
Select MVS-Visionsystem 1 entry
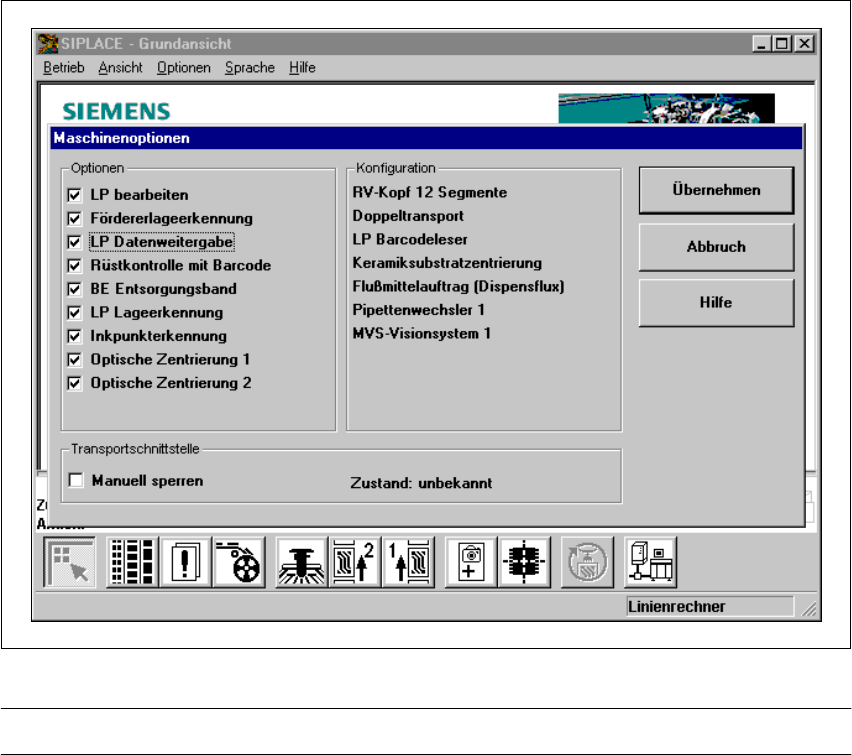click(x=422, y=333)
